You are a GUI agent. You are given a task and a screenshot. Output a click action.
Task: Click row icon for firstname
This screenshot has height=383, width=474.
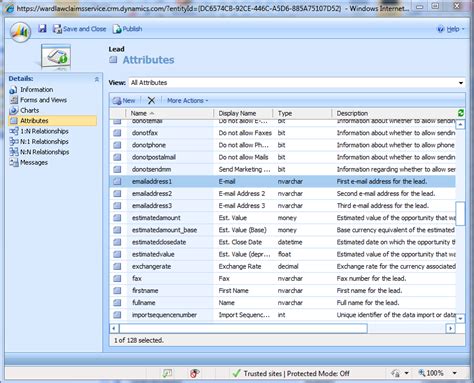117,291
